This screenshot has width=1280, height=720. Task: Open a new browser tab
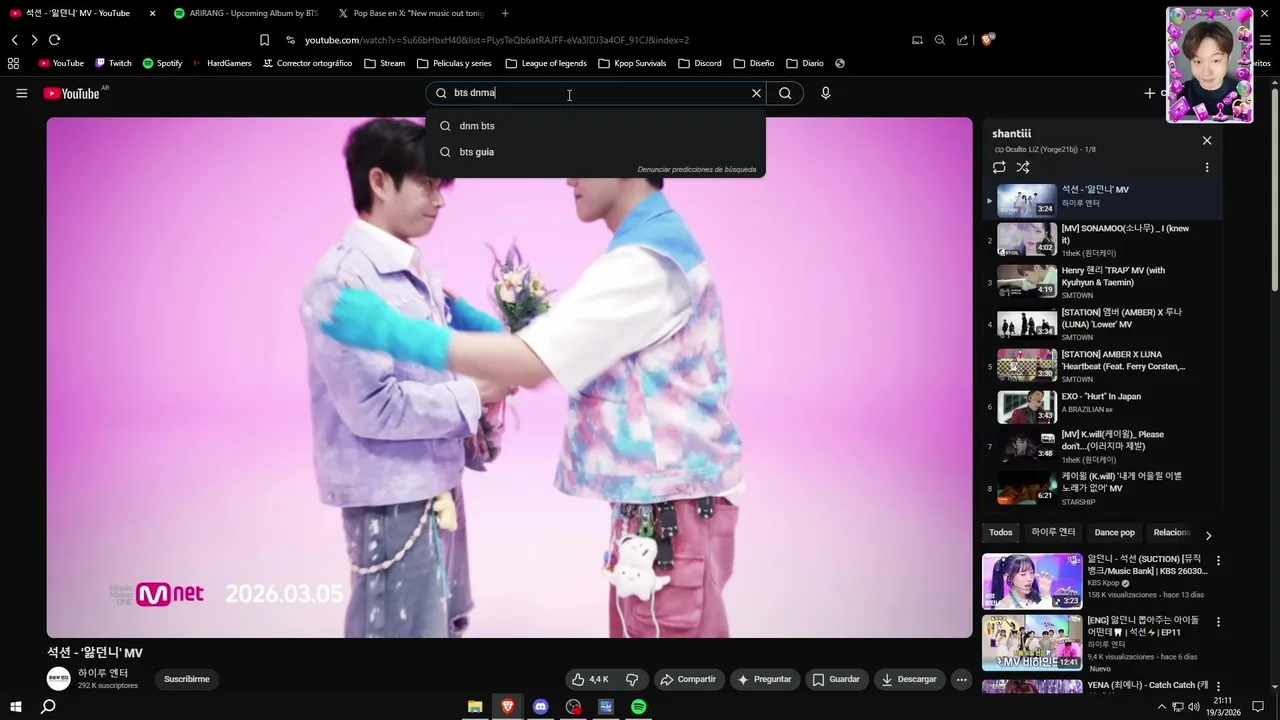[505, 13]
